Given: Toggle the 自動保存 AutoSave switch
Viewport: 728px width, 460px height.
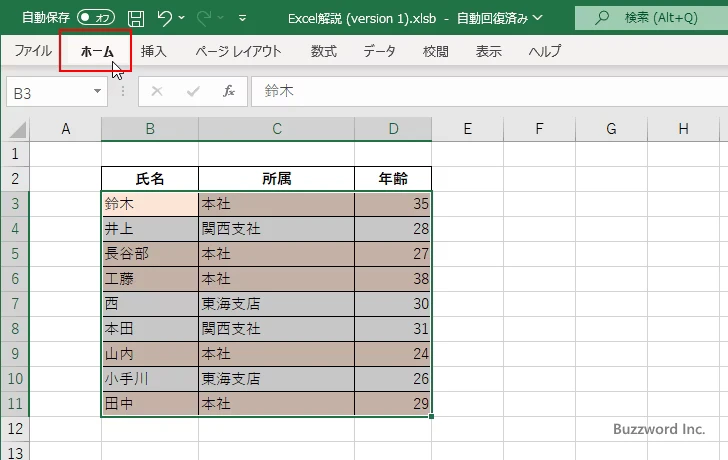Looking at the screenshot, I should pyautogui.click(x=96, y=18).
